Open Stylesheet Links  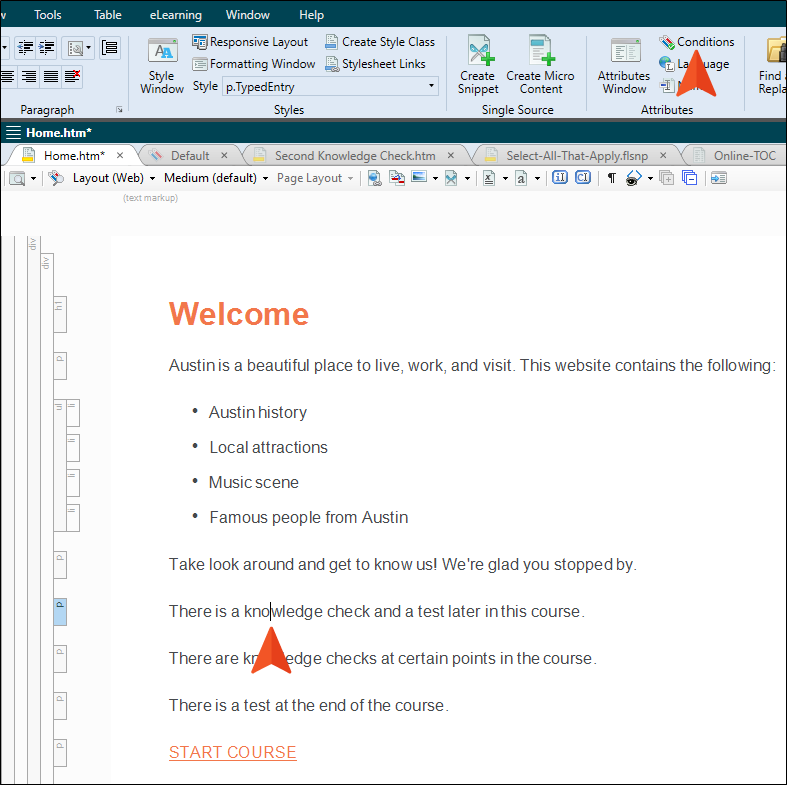(375, 64)
